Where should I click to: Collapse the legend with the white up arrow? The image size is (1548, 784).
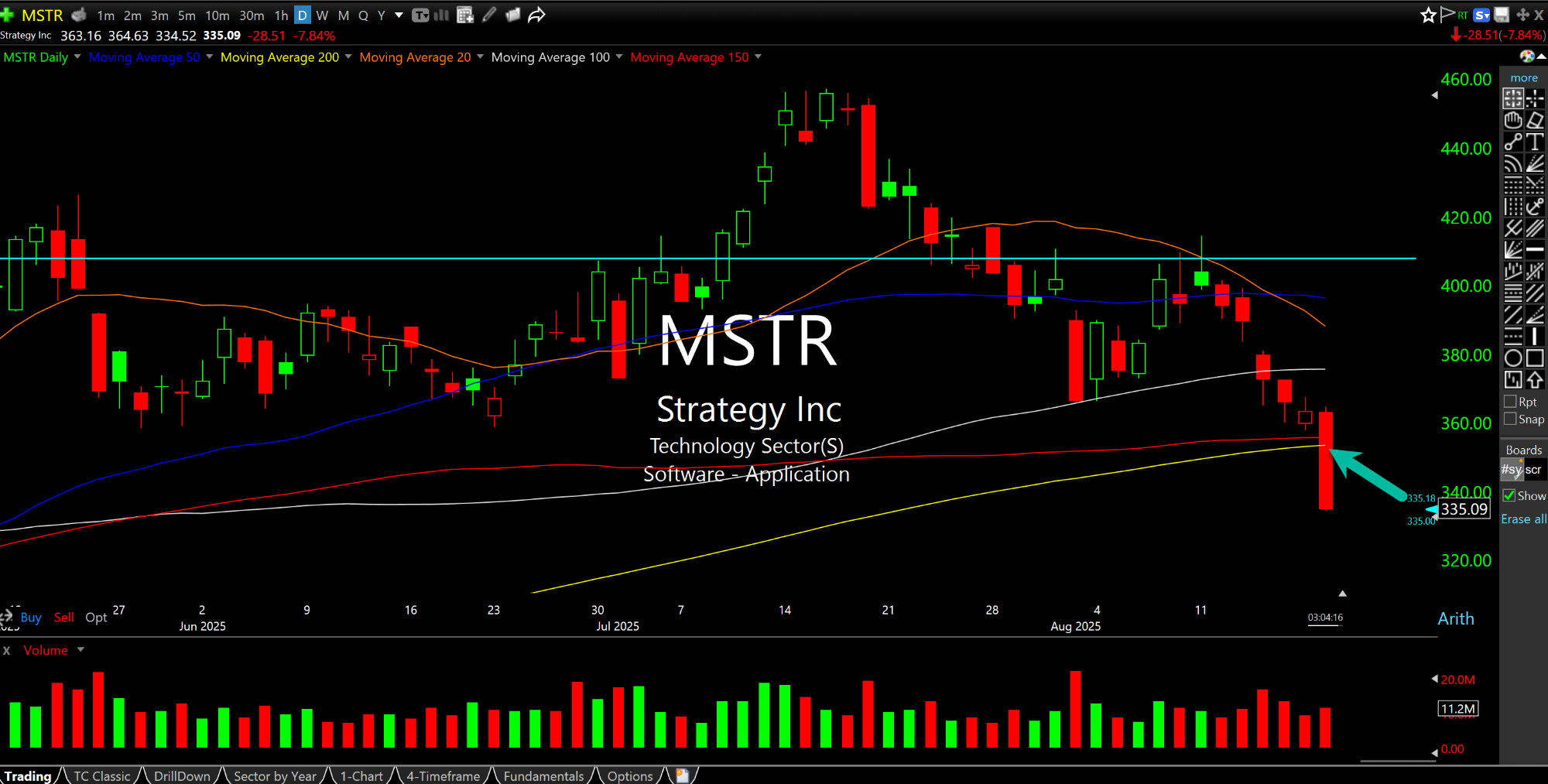point(1541,56)
